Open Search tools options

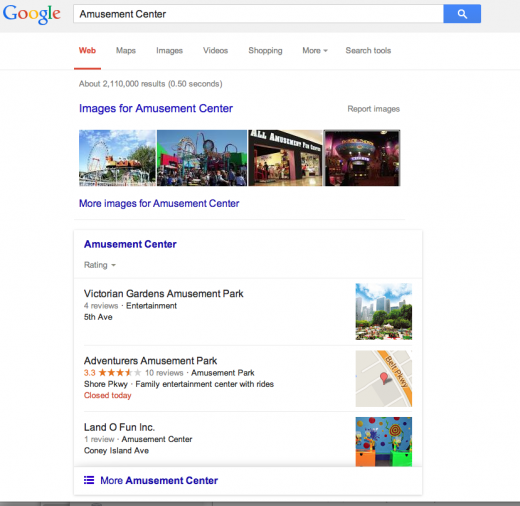[x=368, y=50]
